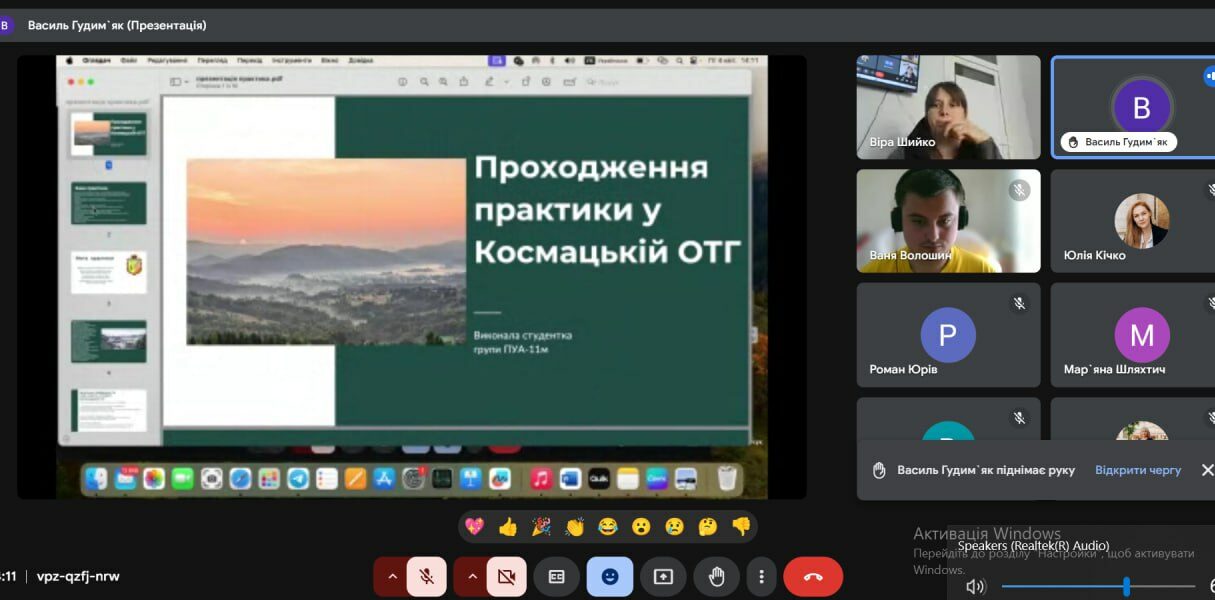Close the emoji reactions panel button
Screen dimensions: 1215x600
[x=610, y=577]
